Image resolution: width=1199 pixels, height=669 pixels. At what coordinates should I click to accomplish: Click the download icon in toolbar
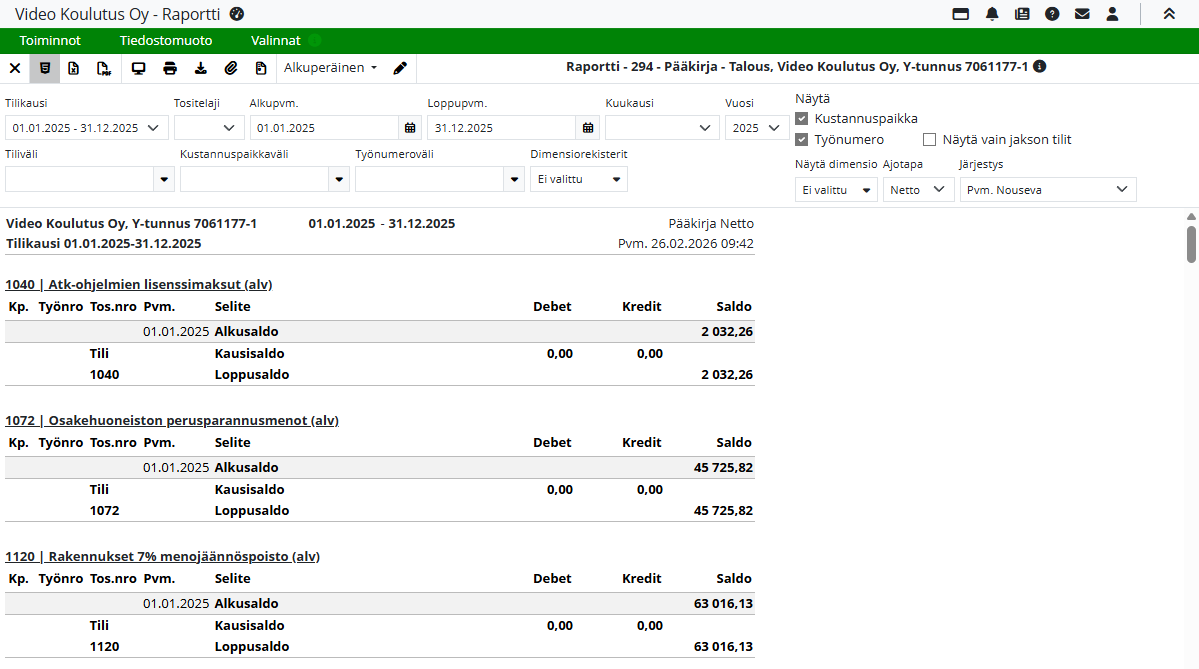click(200, 68)
